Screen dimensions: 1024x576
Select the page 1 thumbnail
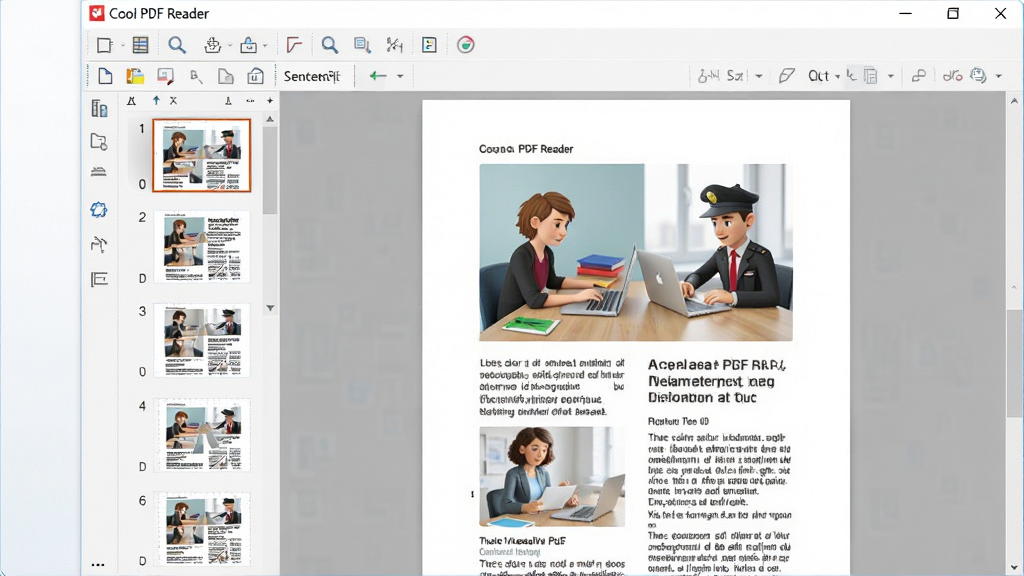click(202, 155)
